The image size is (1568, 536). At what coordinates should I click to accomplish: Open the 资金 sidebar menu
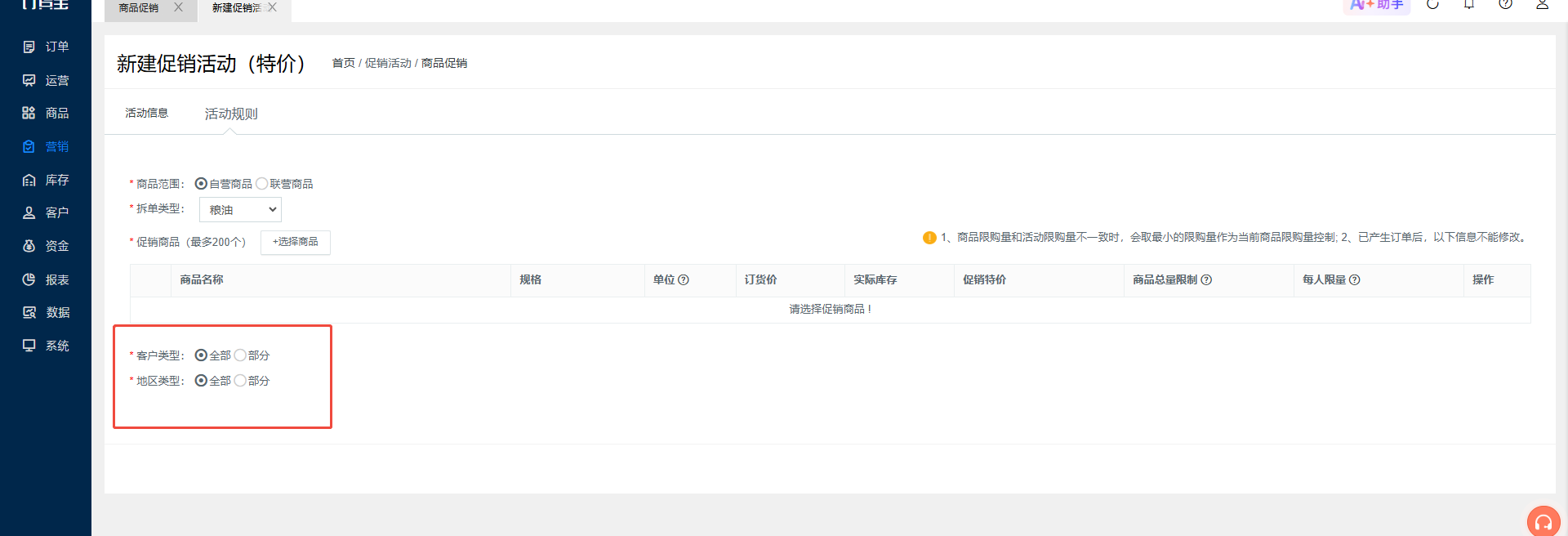click(x=46, y=246)
